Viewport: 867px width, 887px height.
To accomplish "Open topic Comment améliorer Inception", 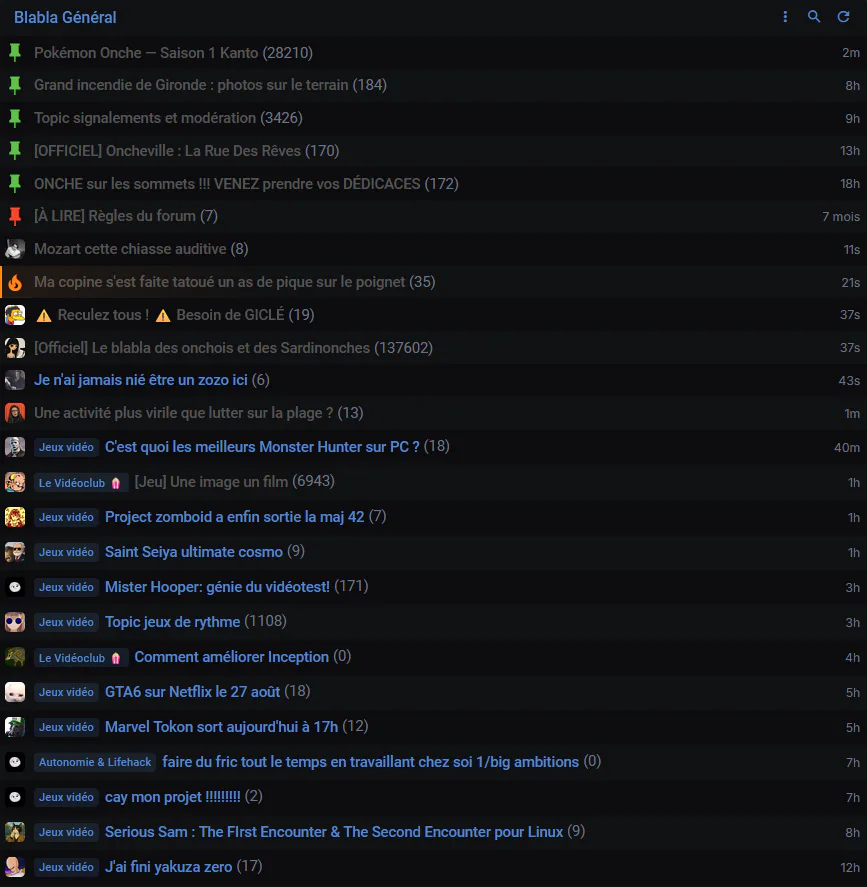I will point(231,657).
